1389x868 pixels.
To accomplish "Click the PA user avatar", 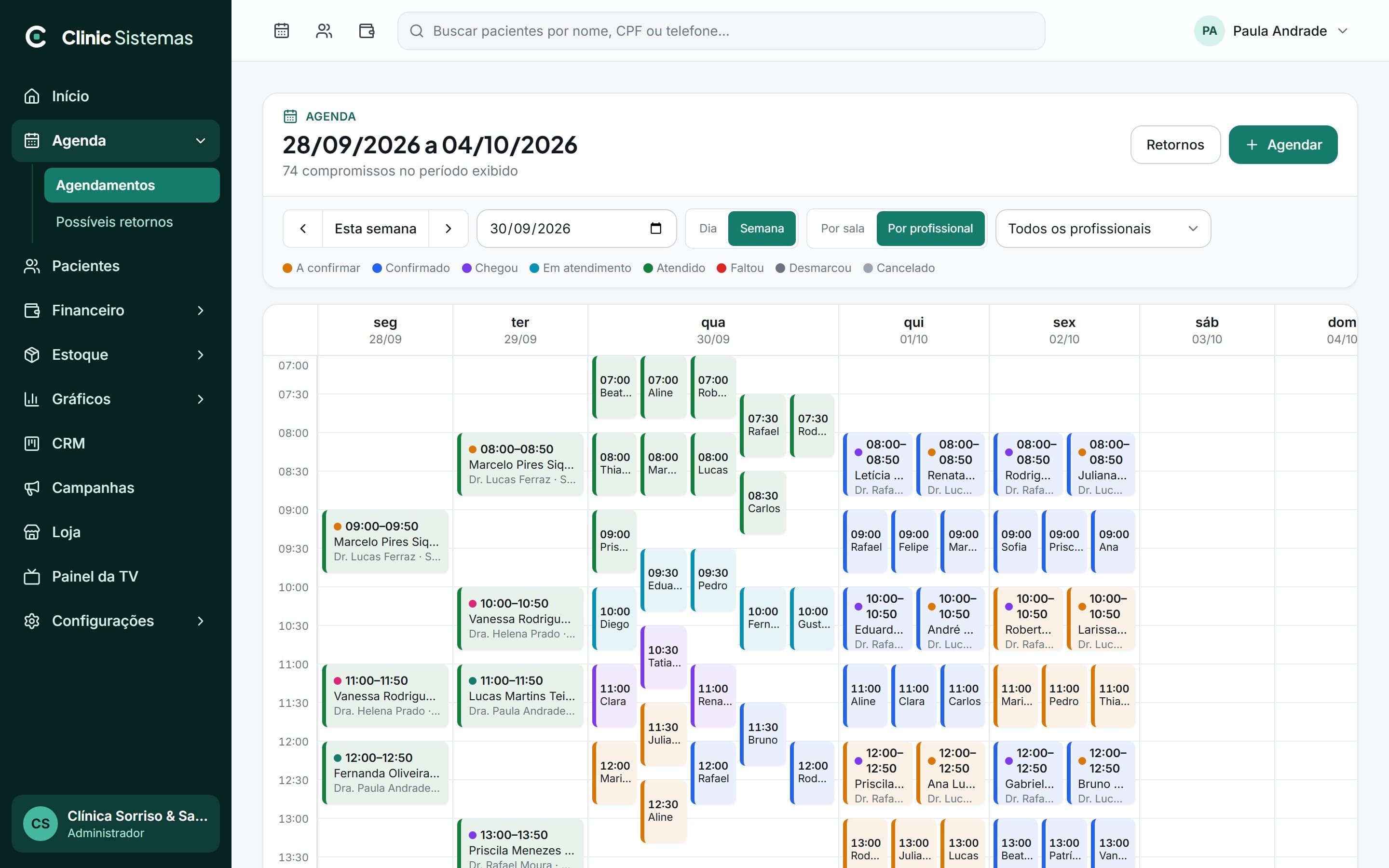I will (x=1209, y=31).
